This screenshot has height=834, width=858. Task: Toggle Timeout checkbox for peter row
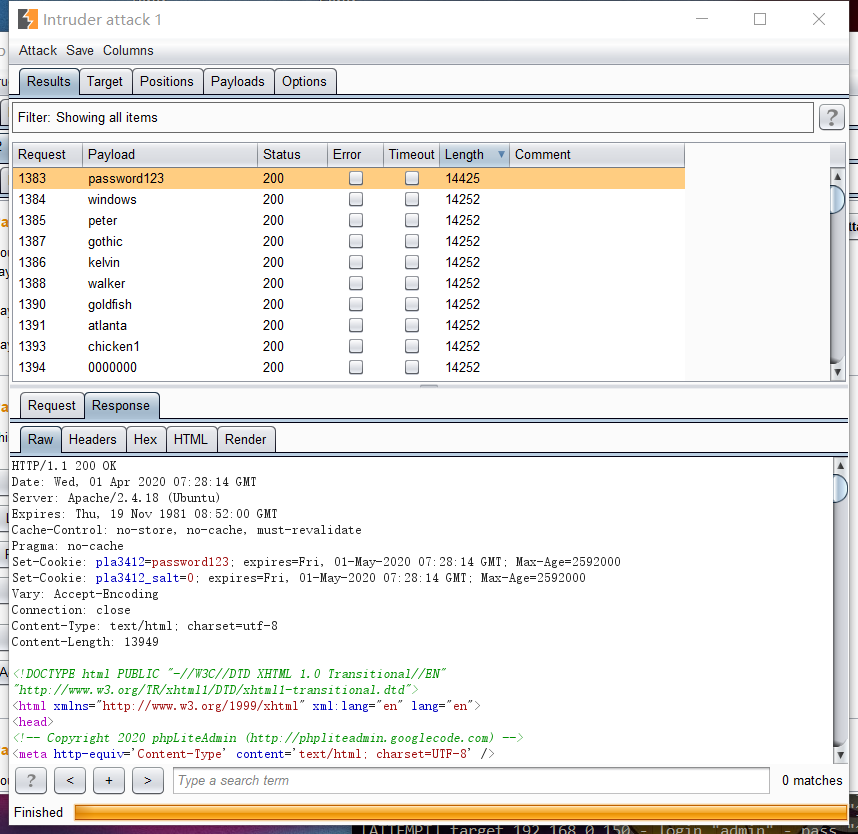pyautogui.click(x=411, y=220)
